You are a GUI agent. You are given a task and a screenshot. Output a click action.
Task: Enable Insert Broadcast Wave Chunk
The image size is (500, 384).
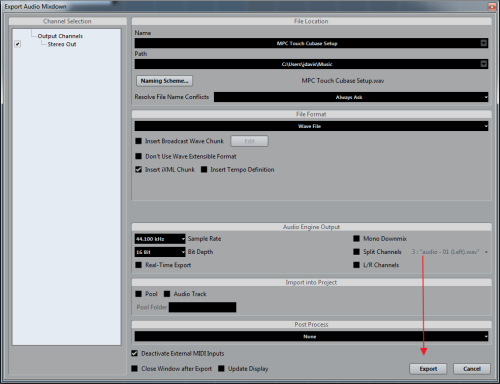(138, 141)
